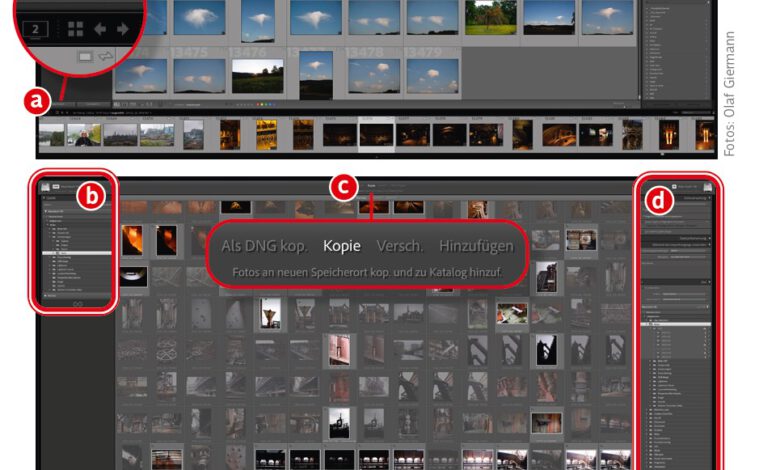The image size is (780, 470).
Task: Choose the large Kopie import option
Action: click(342, 246)
